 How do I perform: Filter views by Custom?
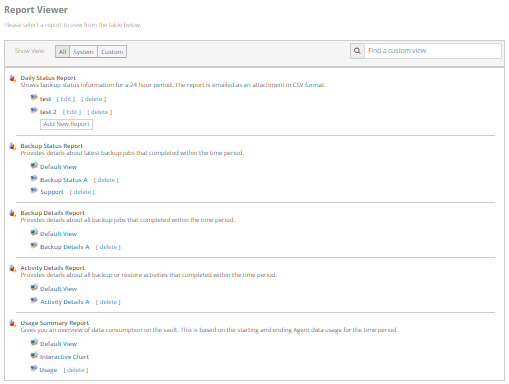coord(112,52)
